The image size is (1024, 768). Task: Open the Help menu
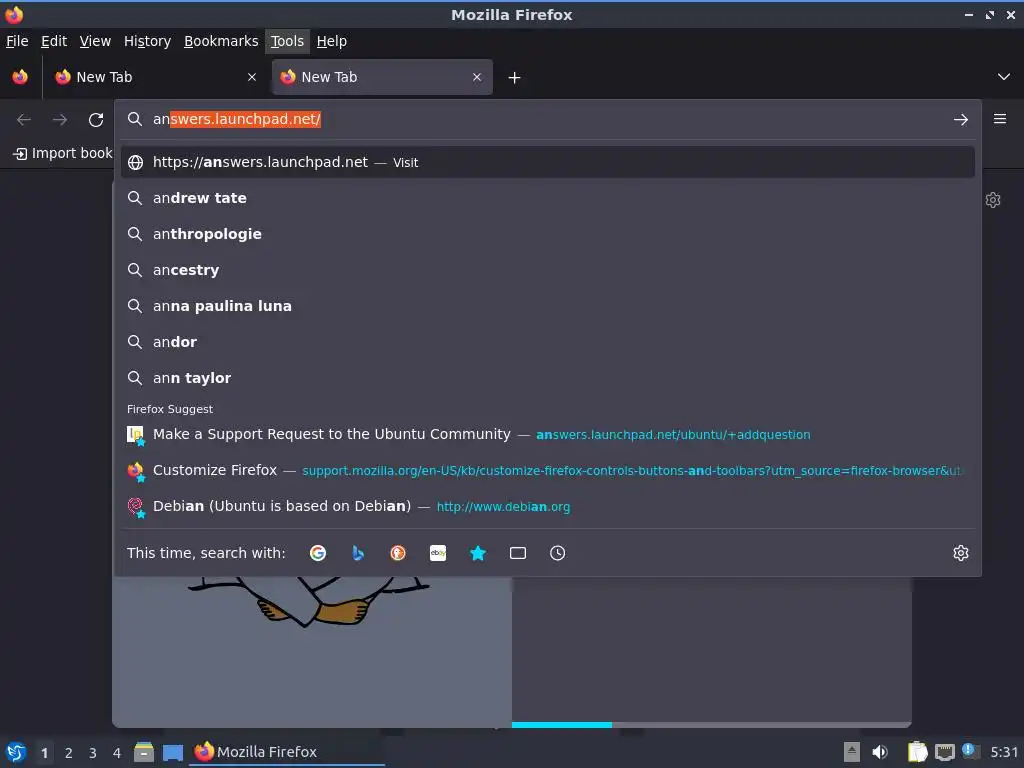pos(332,41)
